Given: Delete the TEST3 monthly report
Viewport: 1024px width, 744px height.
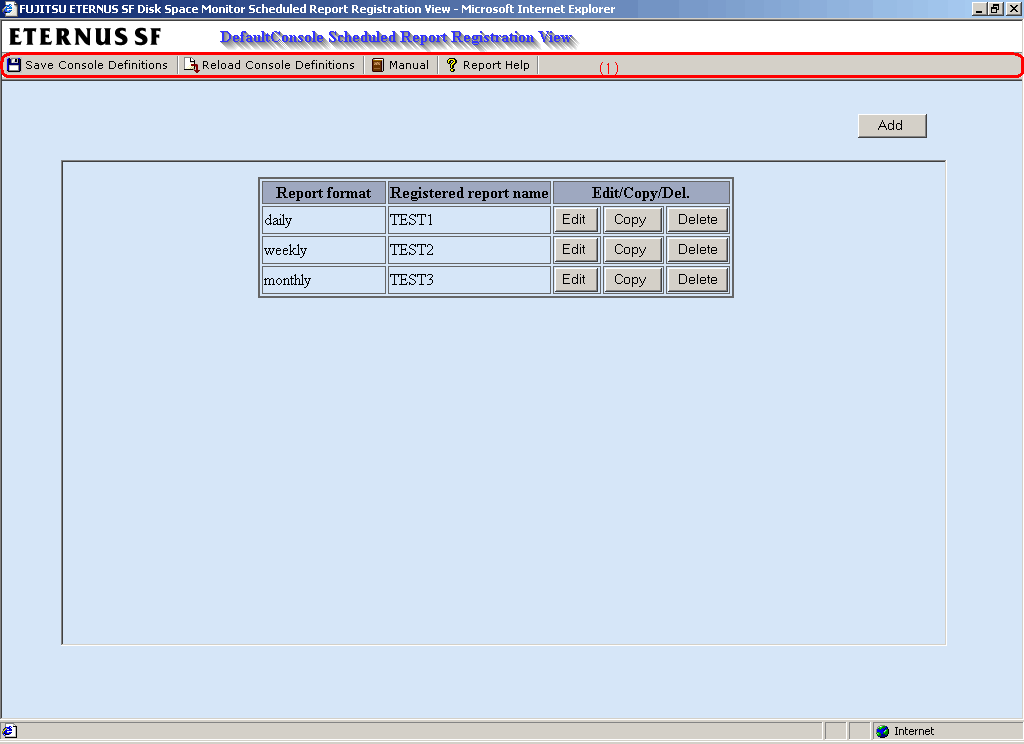Looking at the screenshot, I should [x=697, y=280].
